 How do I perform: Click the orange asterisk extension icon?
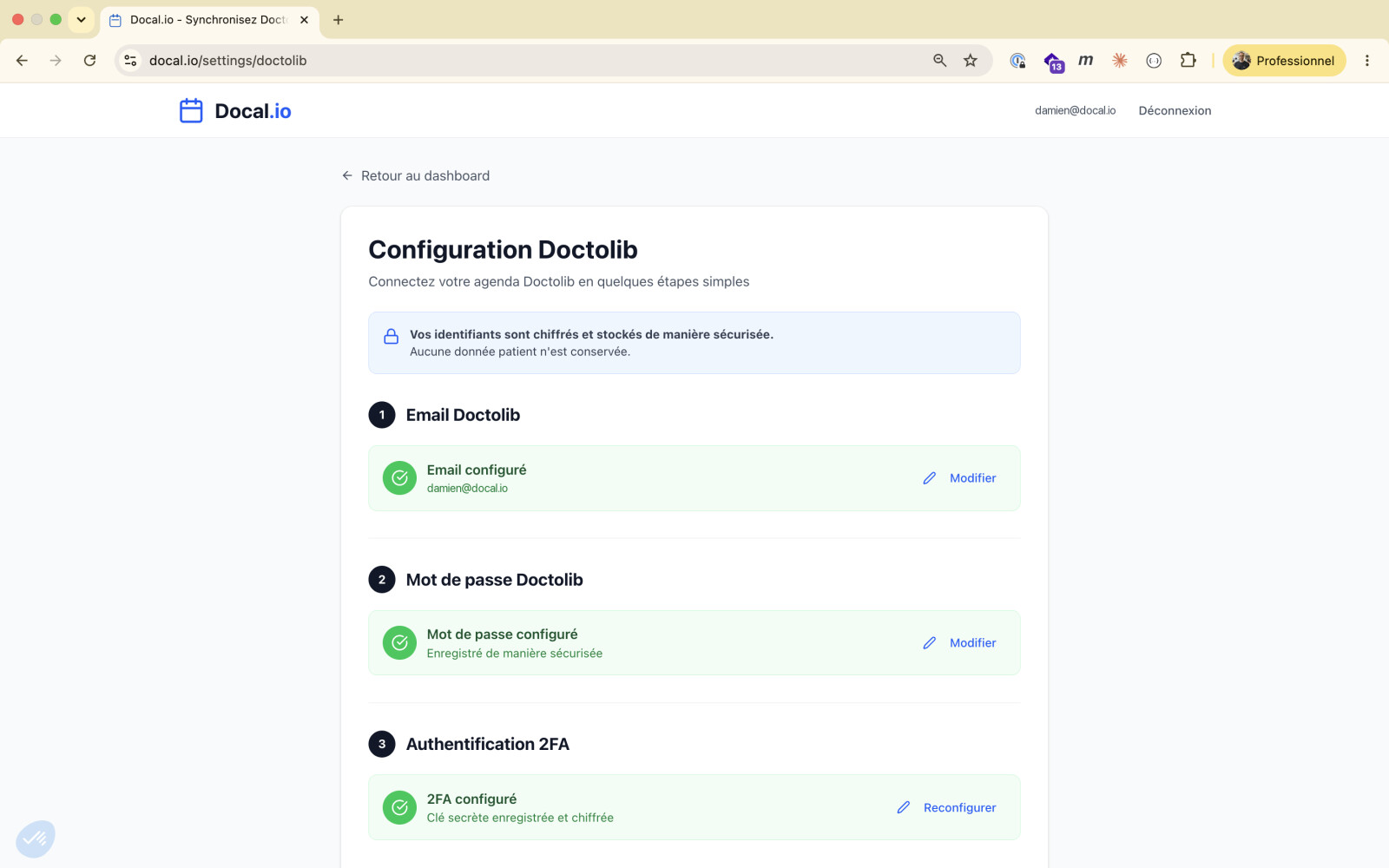click(x=1120, y=61)
